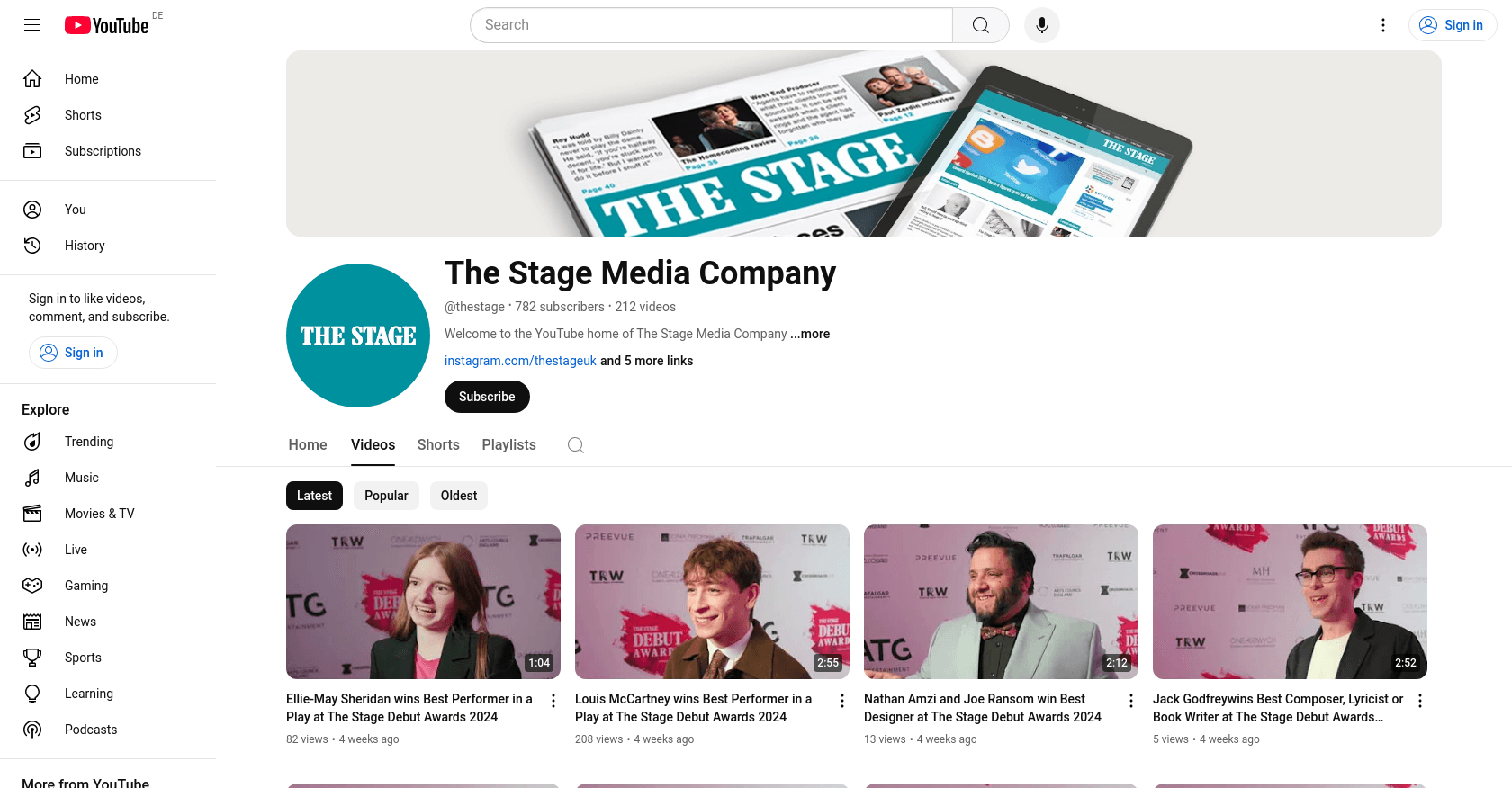Subscribe to The Stage Media Company

click(x=487, y=397)
